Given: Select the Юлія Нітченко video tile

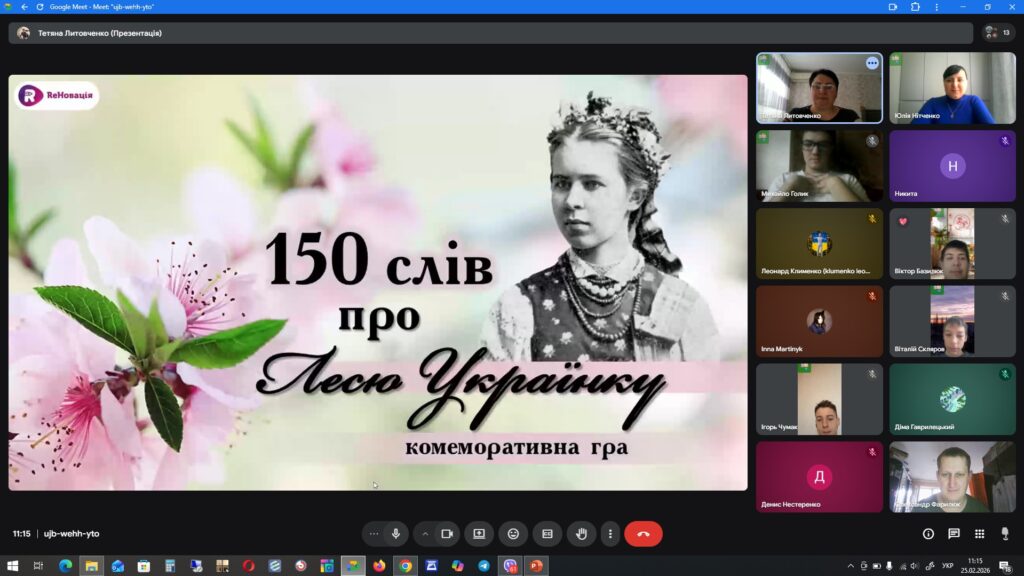Looking at the screenshot, I should coord(952,88).
